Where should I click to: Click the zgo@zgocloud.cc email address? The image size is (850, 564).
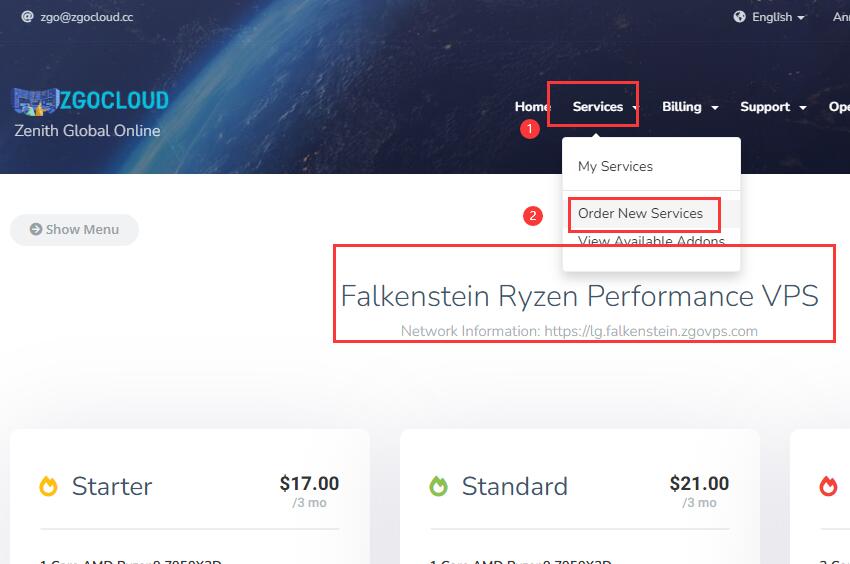pos(87,17)
